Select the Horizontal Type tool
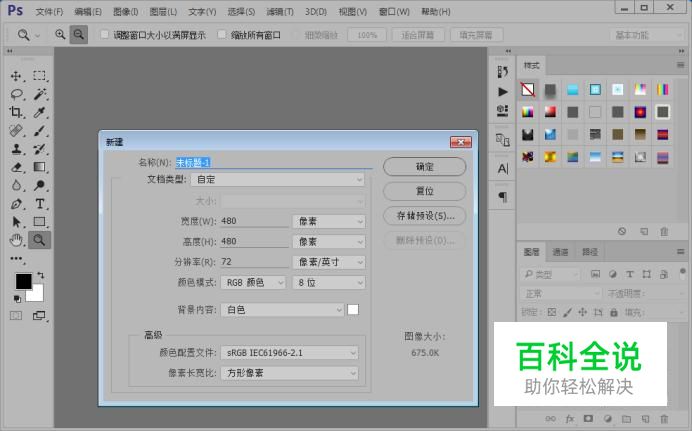 [39, 204]
